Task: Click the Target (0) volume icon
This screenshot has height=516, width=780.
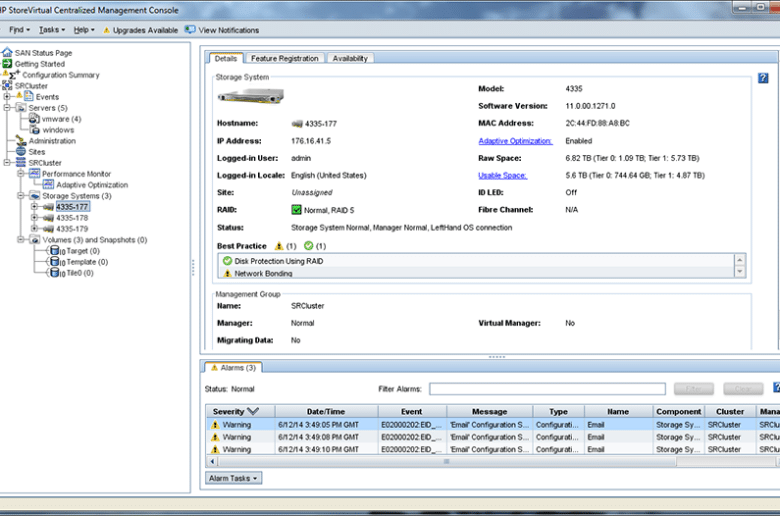Action: 55,250
